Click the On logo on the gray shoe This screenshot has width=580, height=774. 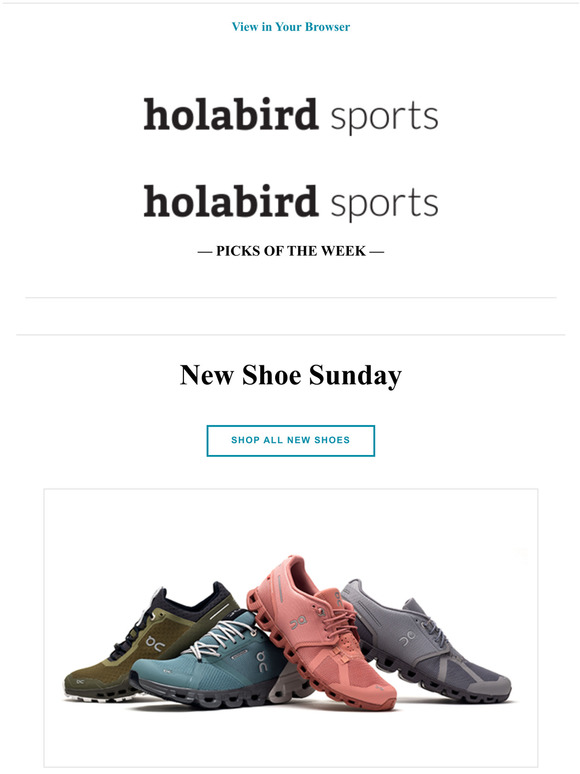pyautogui.click(x=407, y=638)
